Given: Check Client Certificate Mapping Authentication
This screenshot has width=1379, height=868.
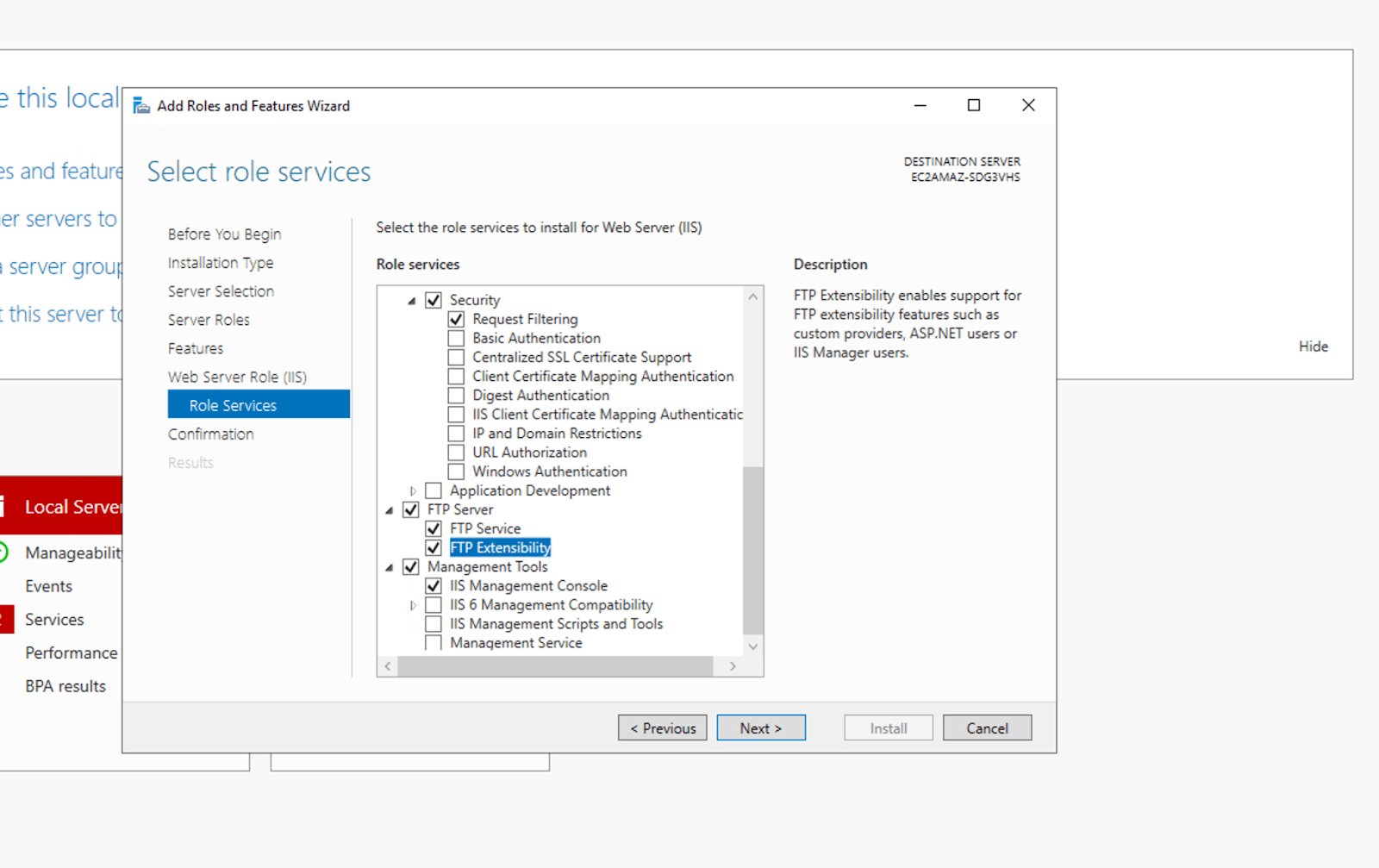Looking at the screenshot, I should (456, 376).
